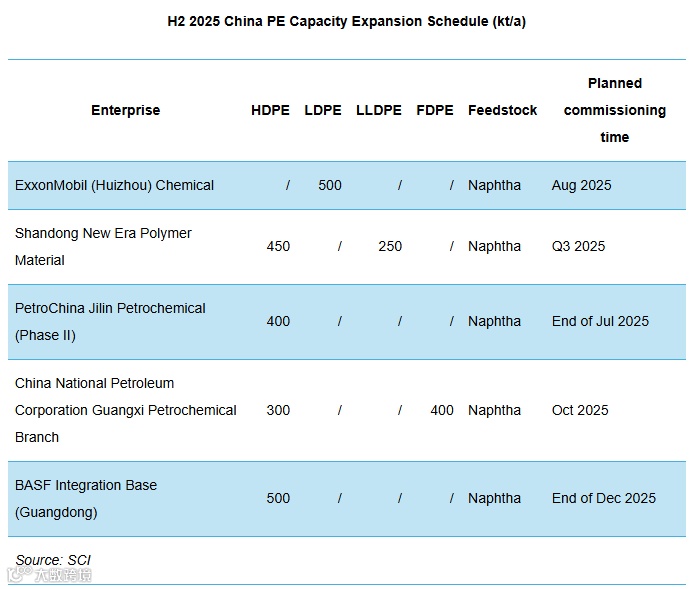Screen dimensions: 693x589
Task: Click 'Oct 2025' commissioning time
Action: pyautogui.click(x=580, y=410)
